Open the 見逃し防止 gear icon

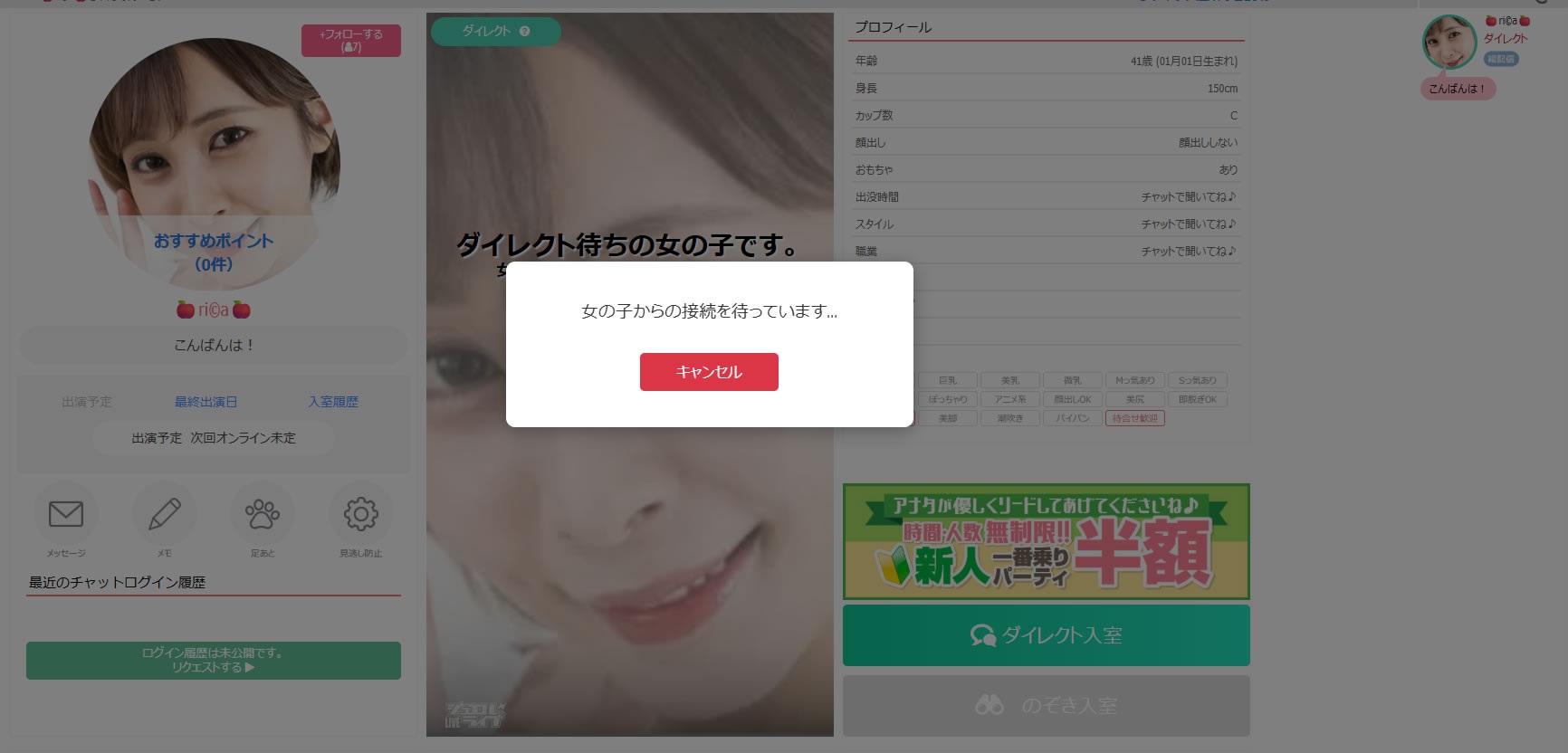coord(360,514)
